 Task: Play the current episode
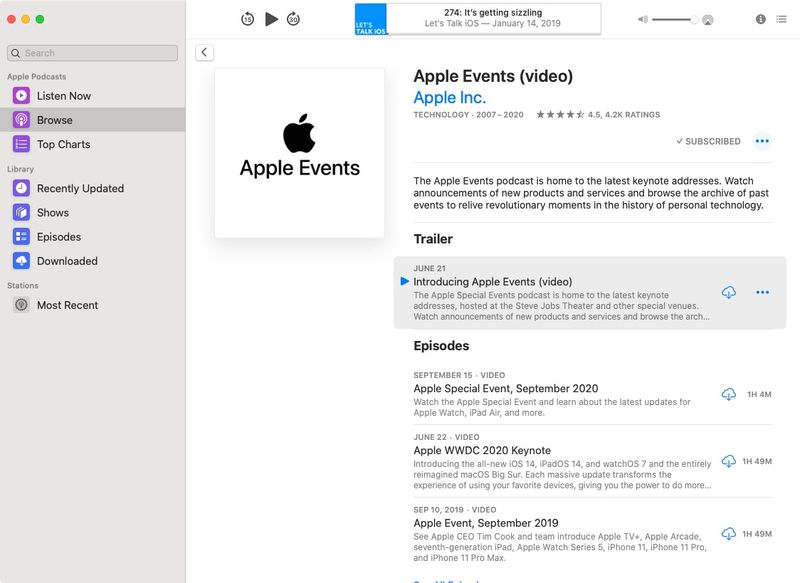tap(271, 19)
